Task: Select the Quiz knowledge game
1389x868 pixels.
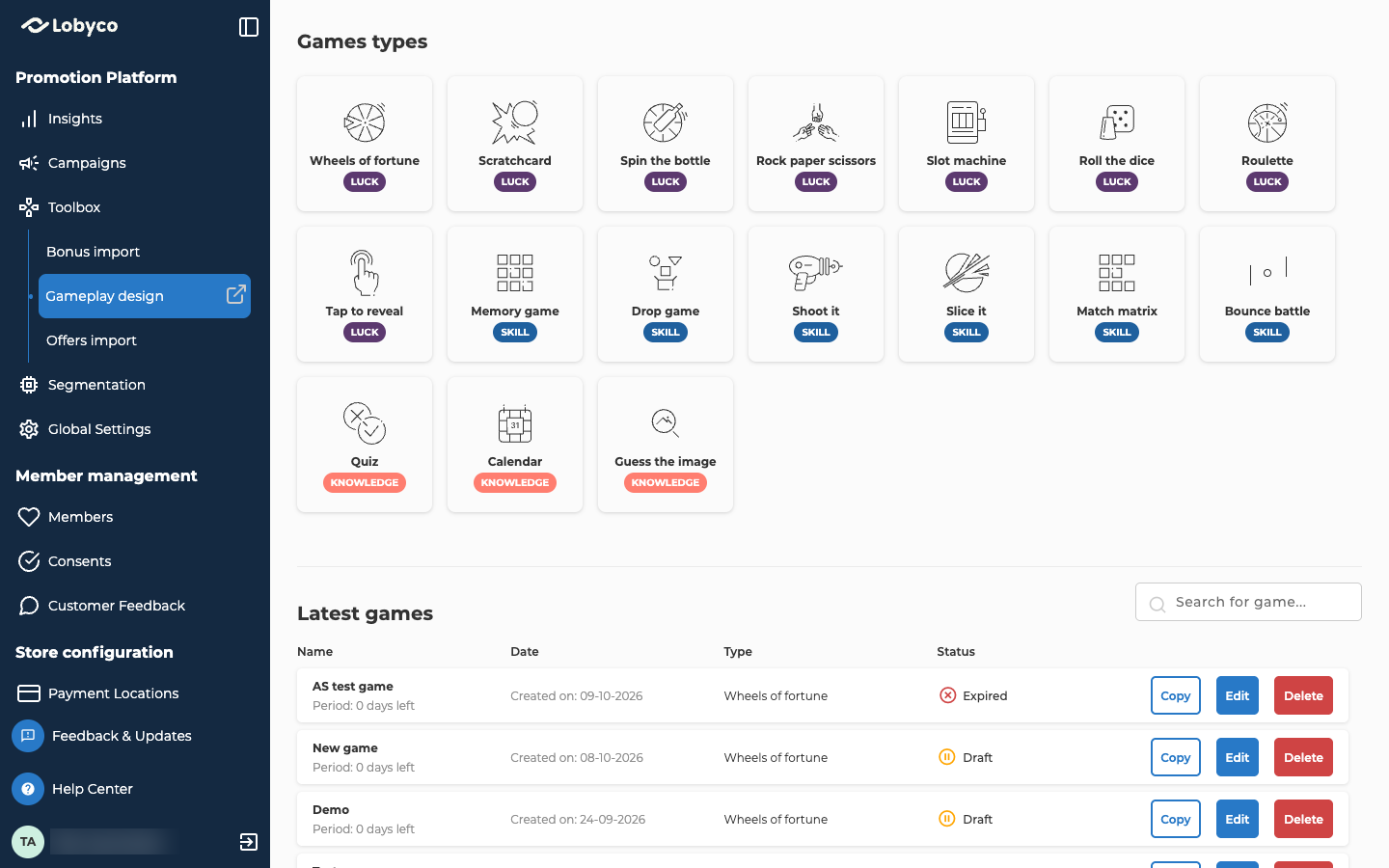Action: (x=365, y=445)
